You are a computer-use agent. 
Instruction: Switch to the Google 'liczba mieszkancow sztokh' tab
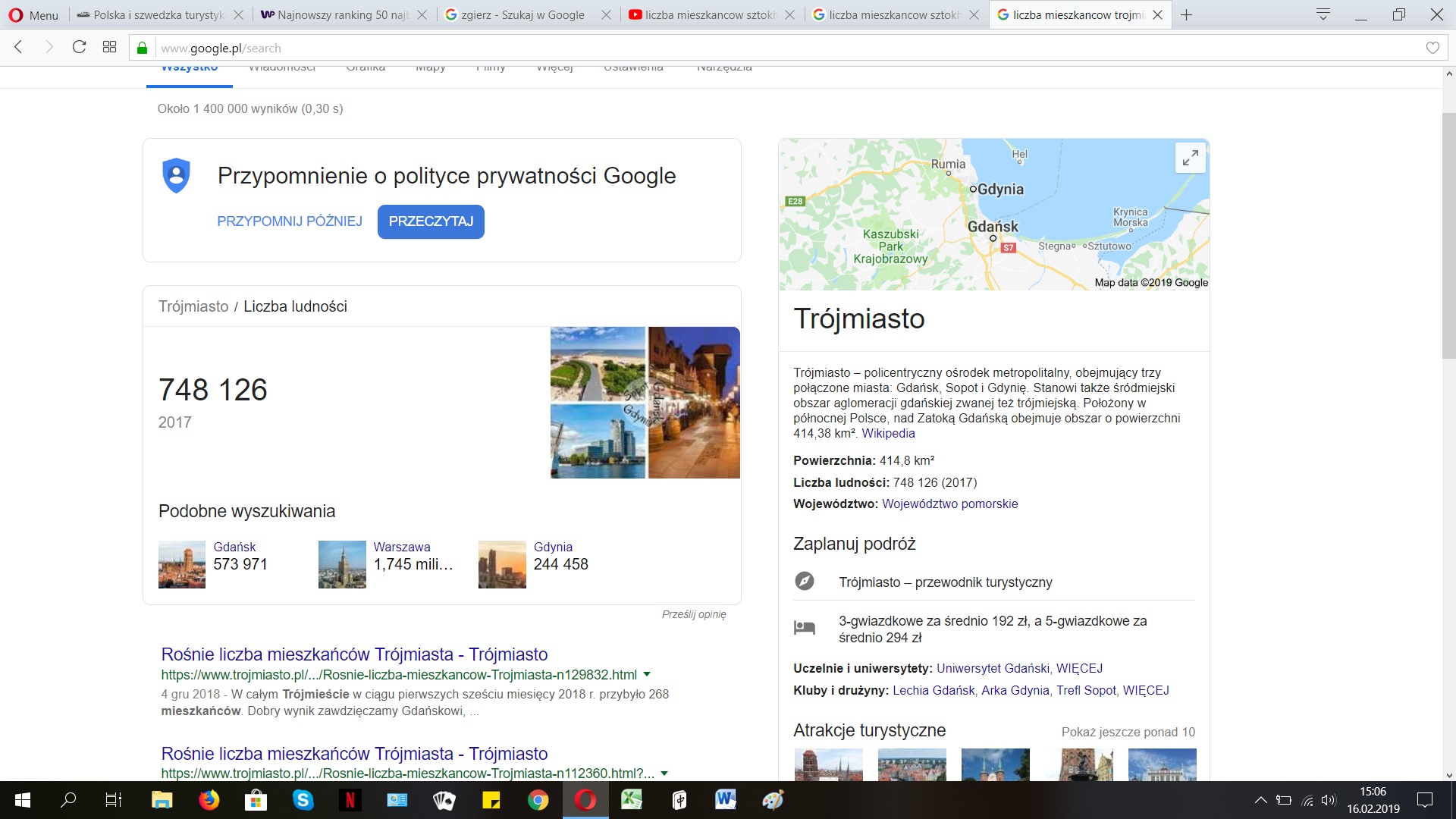tap(895, 14)
